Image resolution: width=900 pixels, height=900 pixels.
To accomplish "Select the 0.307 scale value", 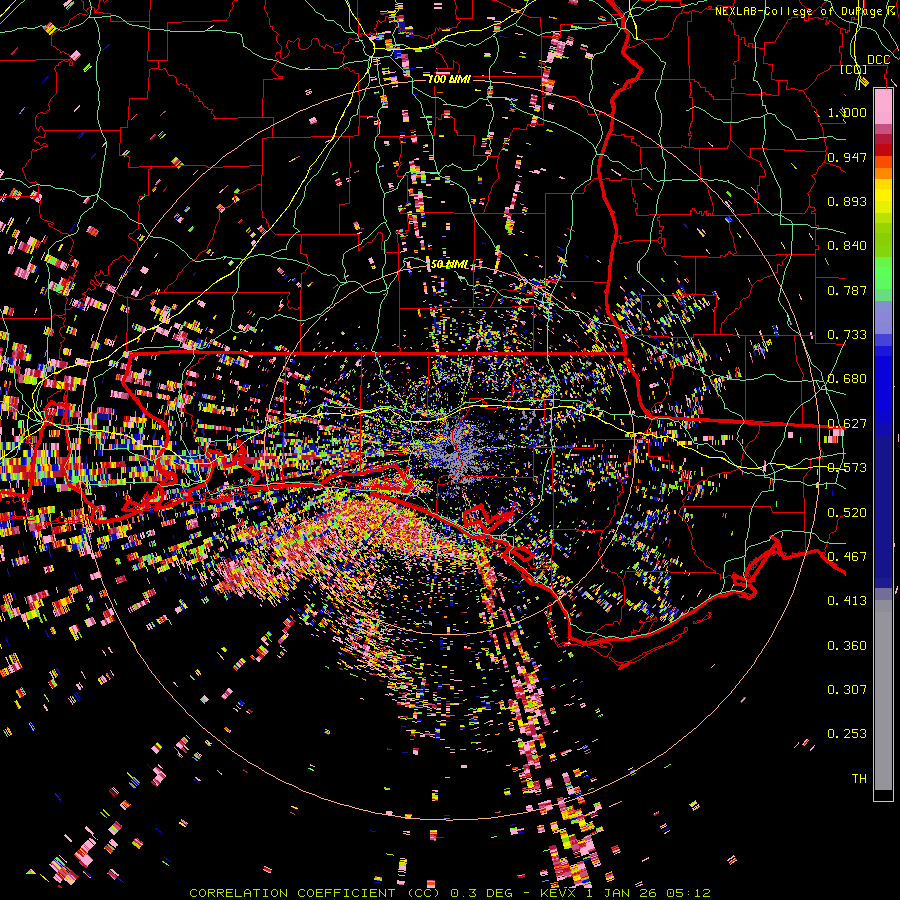I will point(847,690).
